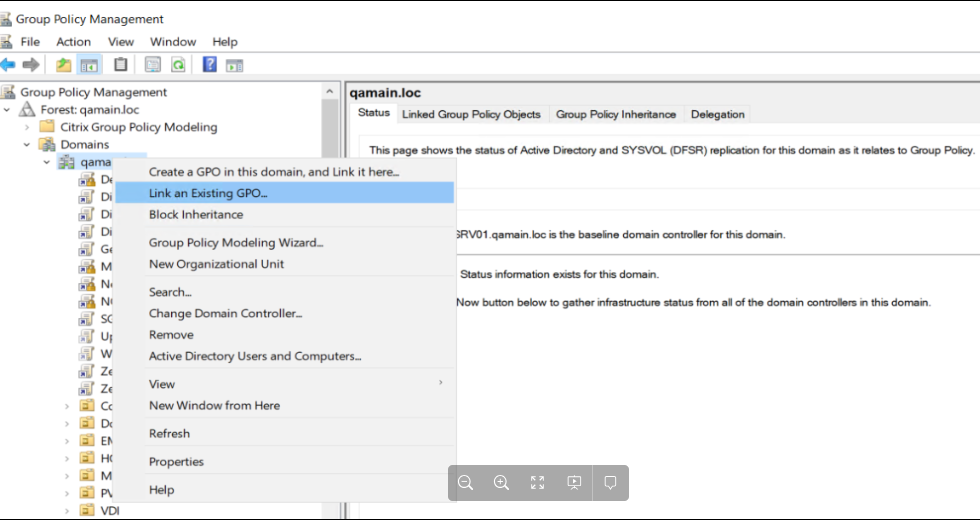Toggle the Show/Hide Console Tree icon
980x520 pixels.
point(89,64)
